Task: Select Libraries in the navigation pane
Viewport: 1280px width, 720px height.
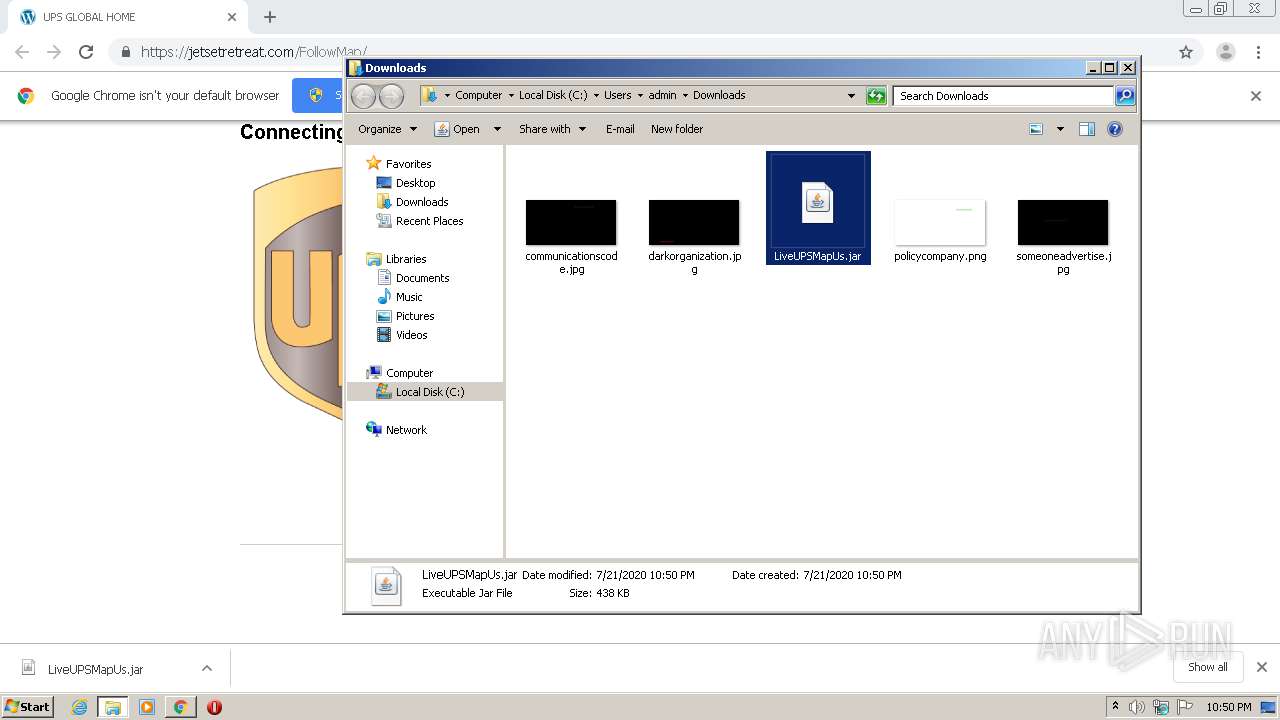Action: coord(397,259)
